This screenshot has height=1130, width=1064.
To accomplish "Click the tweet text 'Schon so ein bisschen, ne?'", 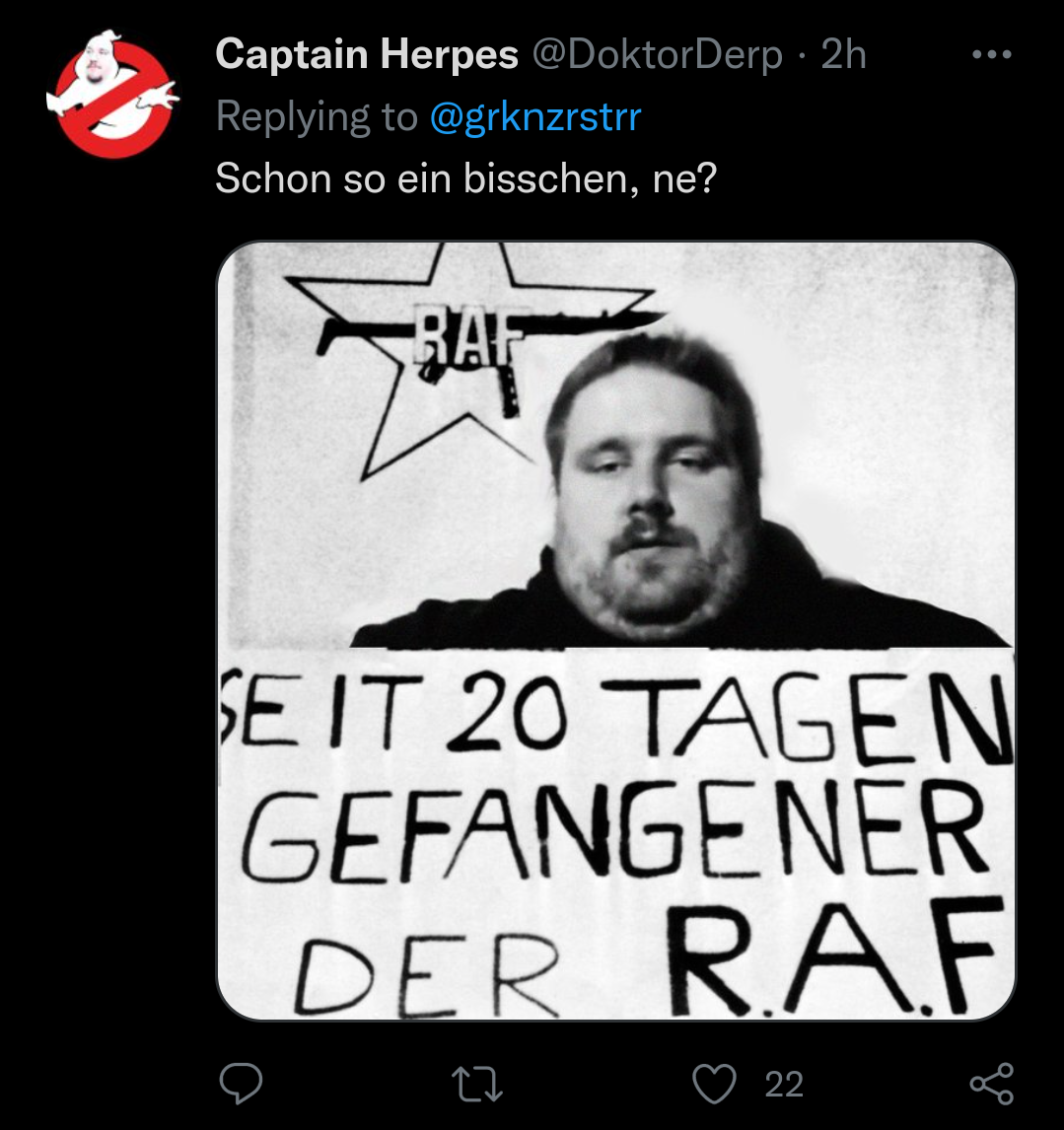I will [465, 178].
